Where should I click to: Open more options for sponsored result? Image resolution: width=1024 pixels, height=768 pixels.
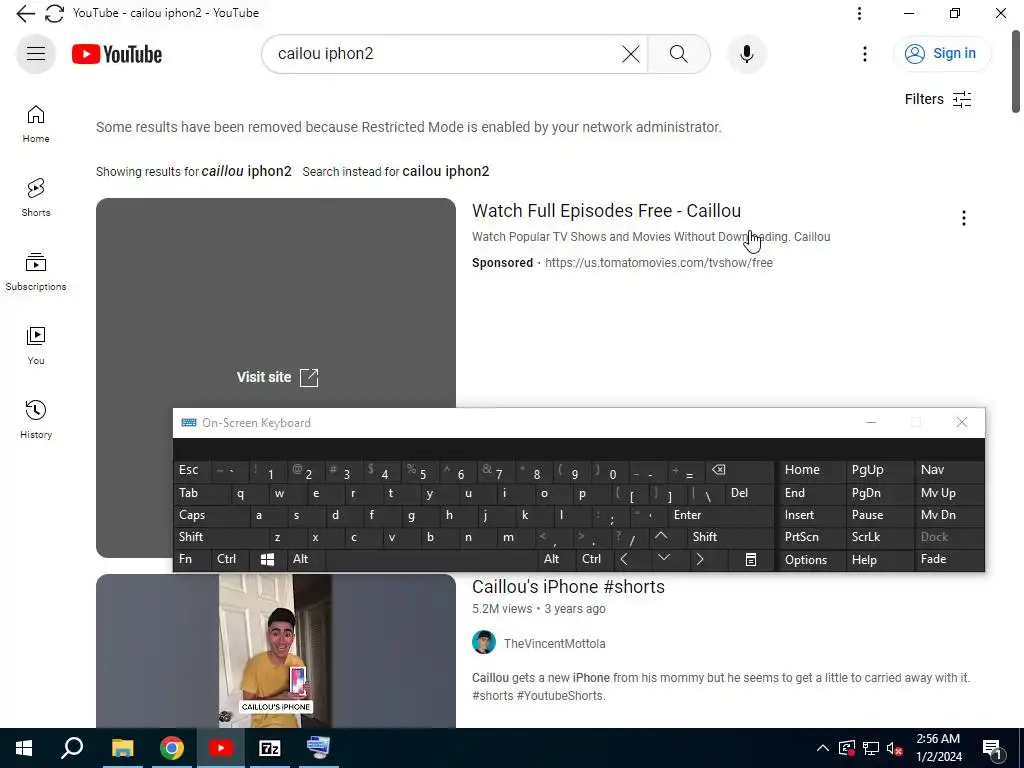964,218
